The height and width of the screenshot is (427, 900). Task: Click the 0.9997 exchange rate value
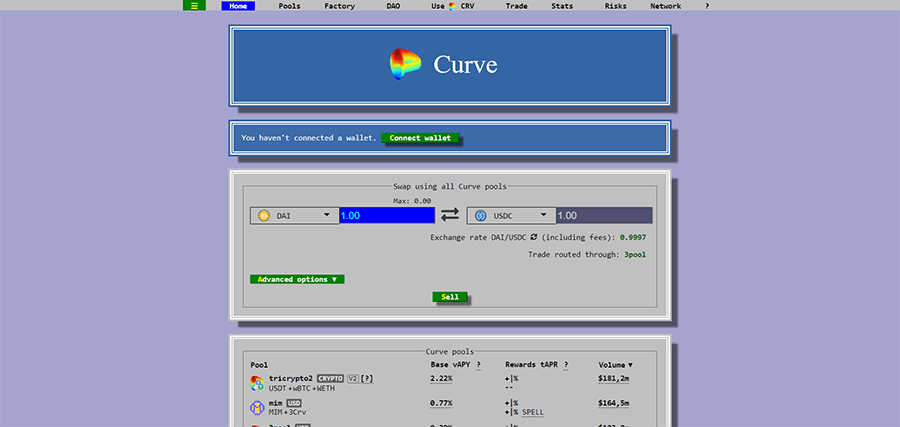tap(633, 237)
